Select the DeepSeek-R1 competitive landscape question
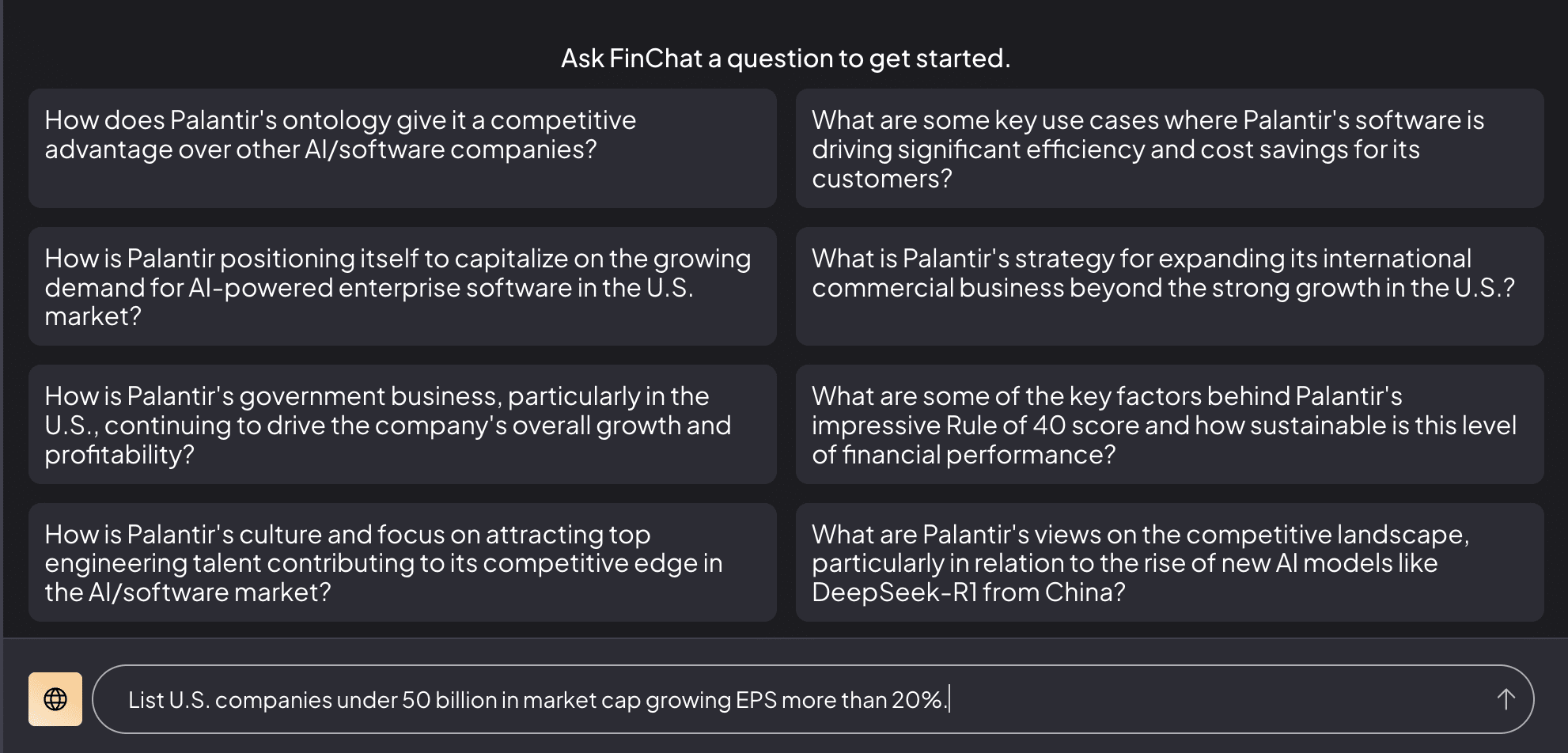This screenshot has height=753, width=1568. click(x=1169, y=562)
